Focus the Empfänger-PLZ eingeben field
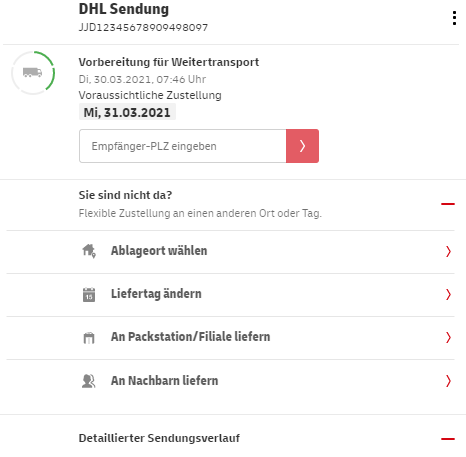 pos(183,146)
